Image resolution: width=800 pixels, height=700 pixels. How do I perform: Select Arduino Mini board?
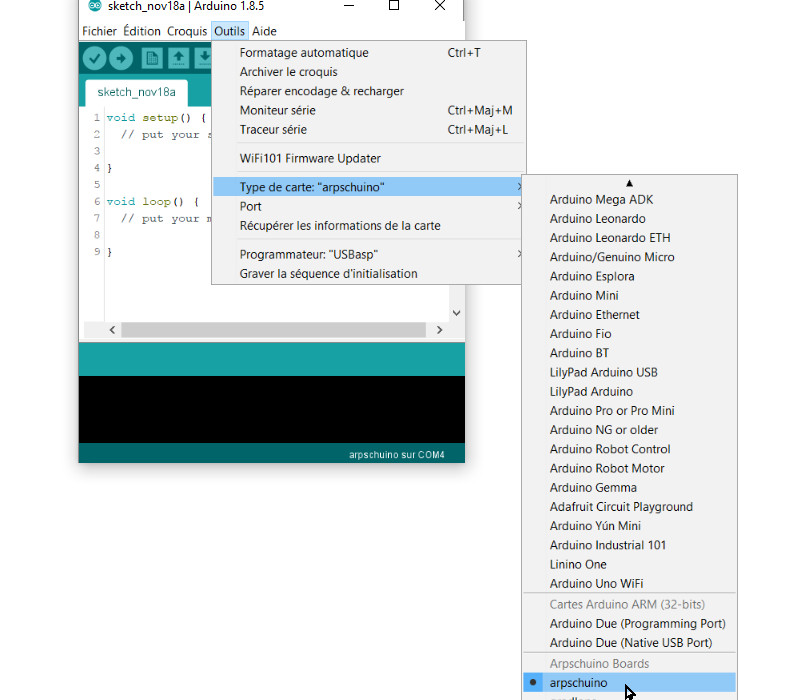[x=630, y=295]
